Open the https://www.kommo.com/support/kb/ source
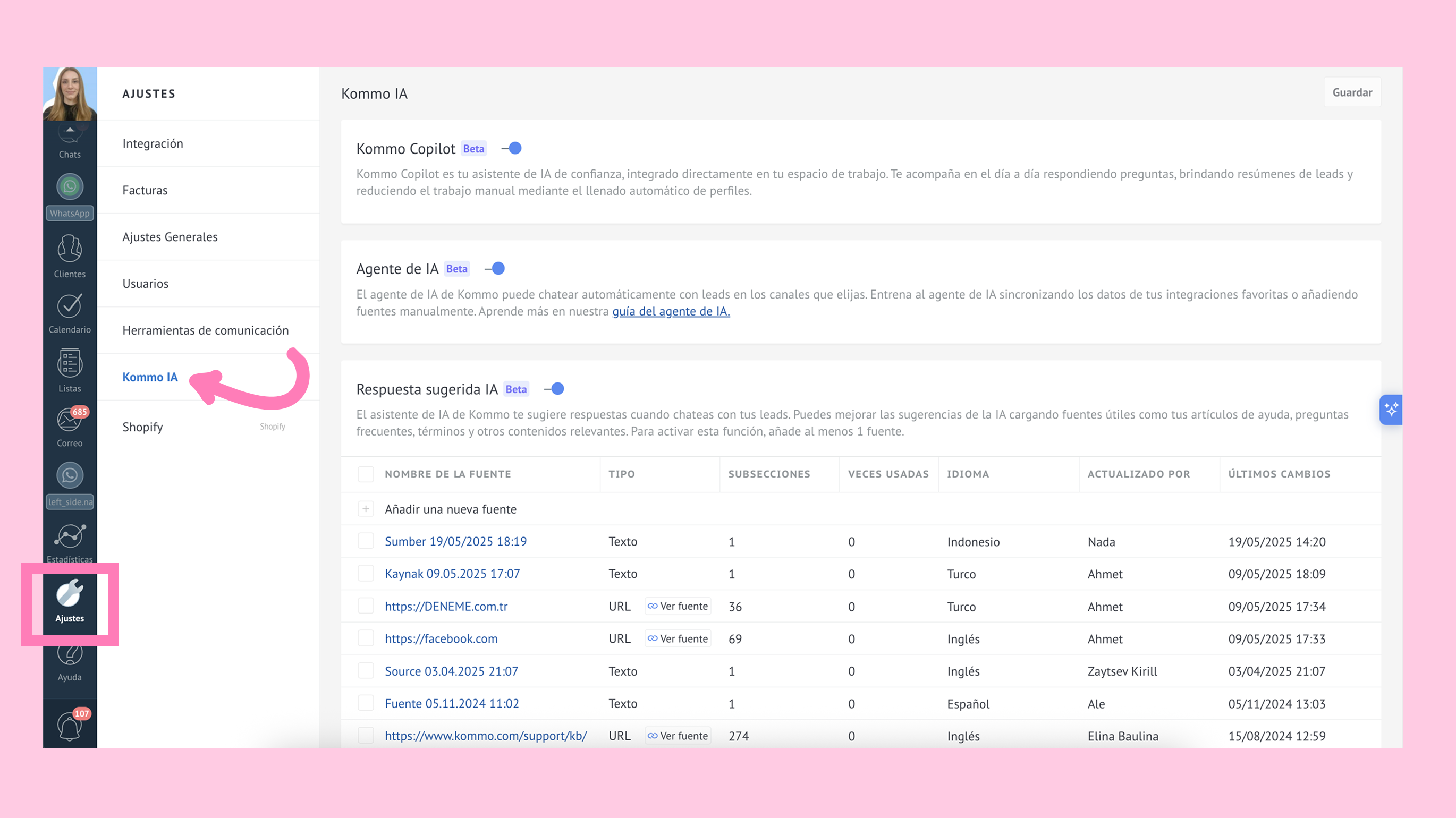This screenshot has height=818, width=1456. point(486,736)
